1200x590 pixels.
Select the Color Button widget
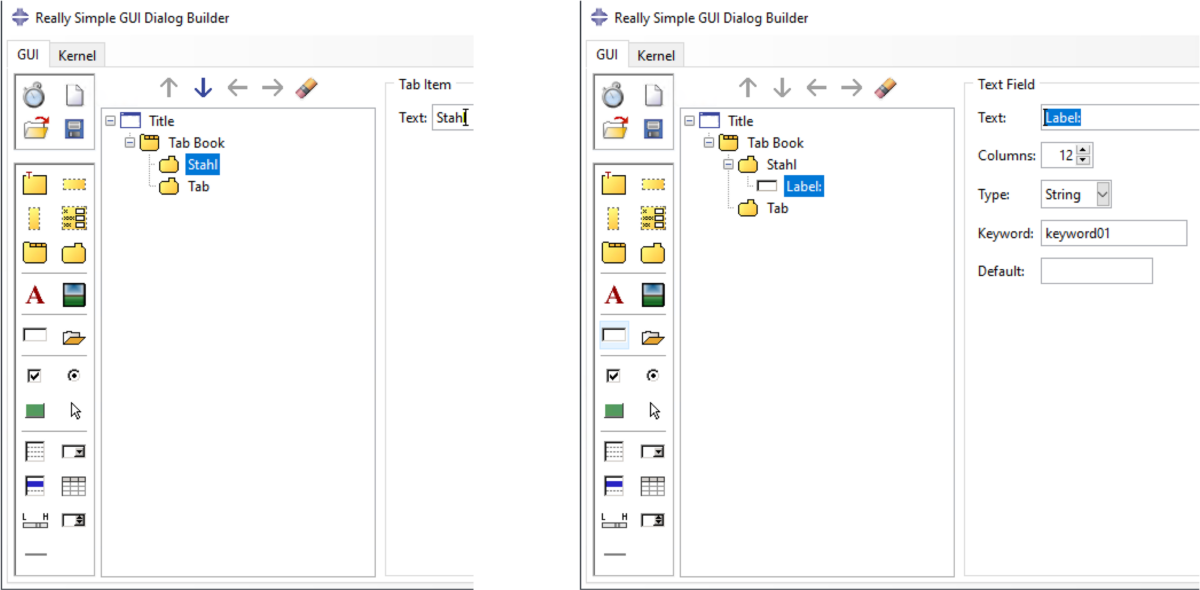click(x=34, y=410)
